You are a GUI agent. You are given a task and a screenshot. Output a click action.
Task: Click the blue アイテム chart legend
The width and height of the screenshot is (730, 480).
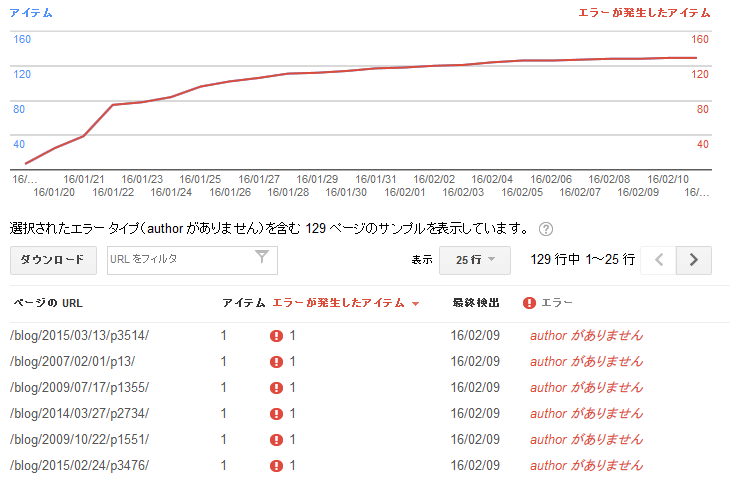[x=31, y=13]
